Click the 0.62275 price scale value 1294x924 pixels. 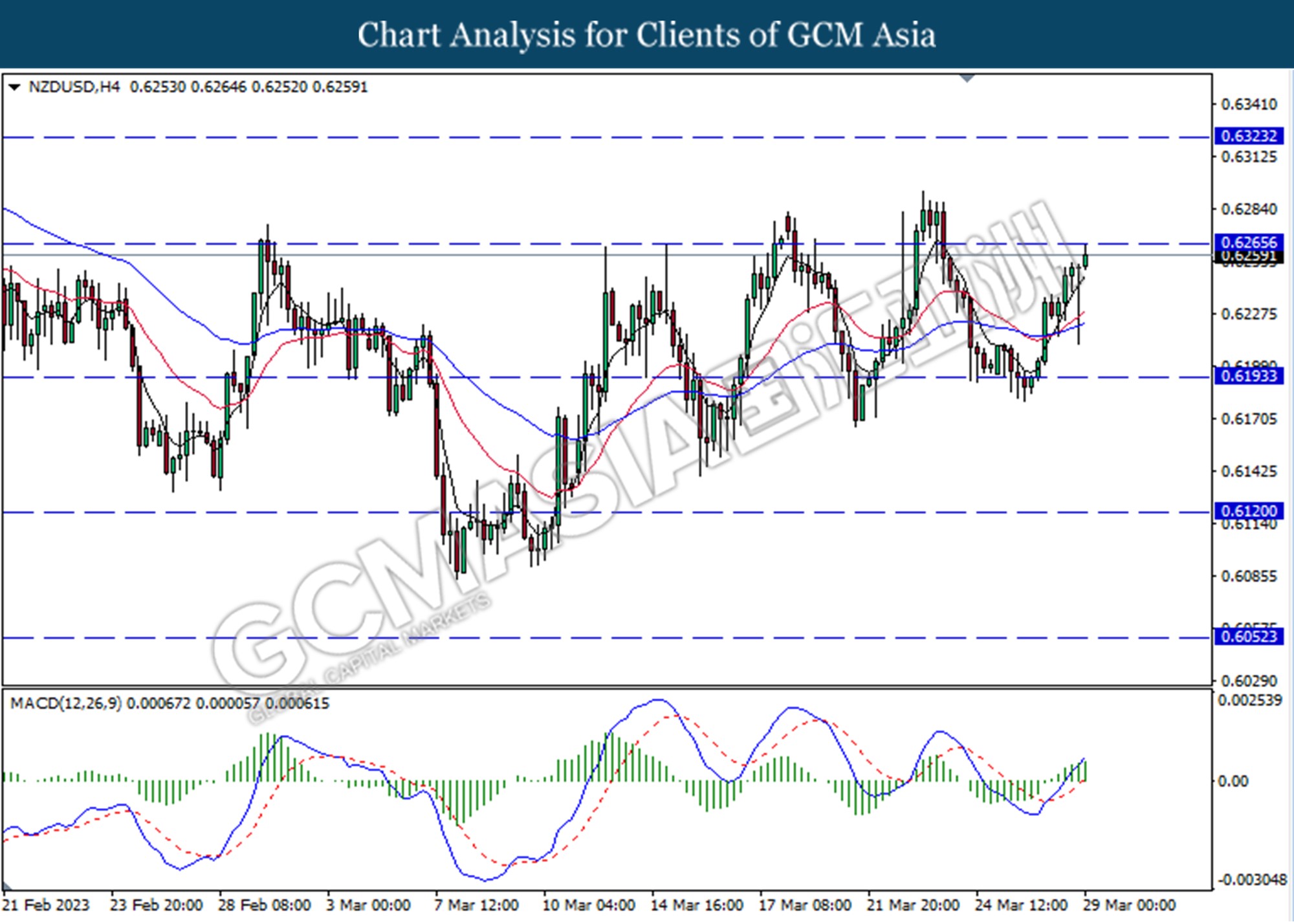coord(1249,314)
